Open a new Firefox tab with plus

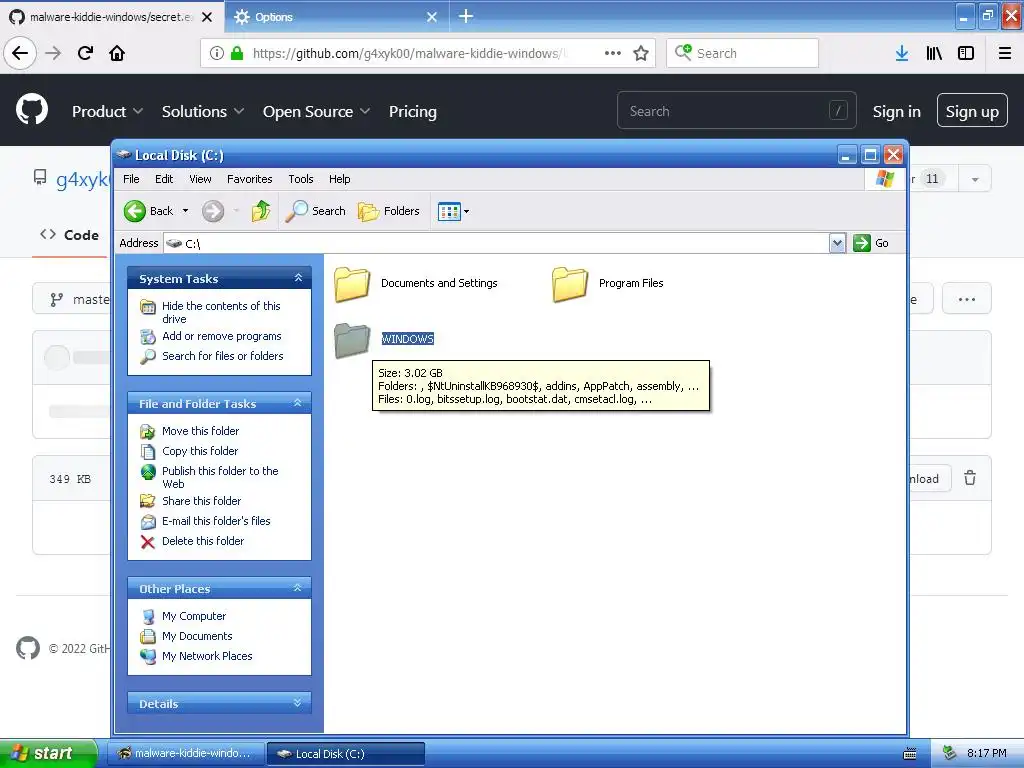(x=466, y=16)
